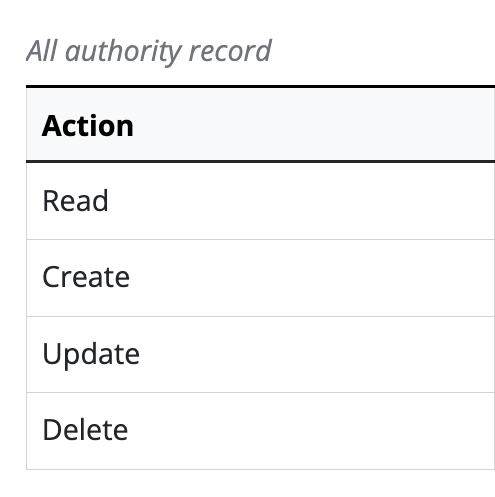Select the Update row label
495x497 pixels.
91,354
